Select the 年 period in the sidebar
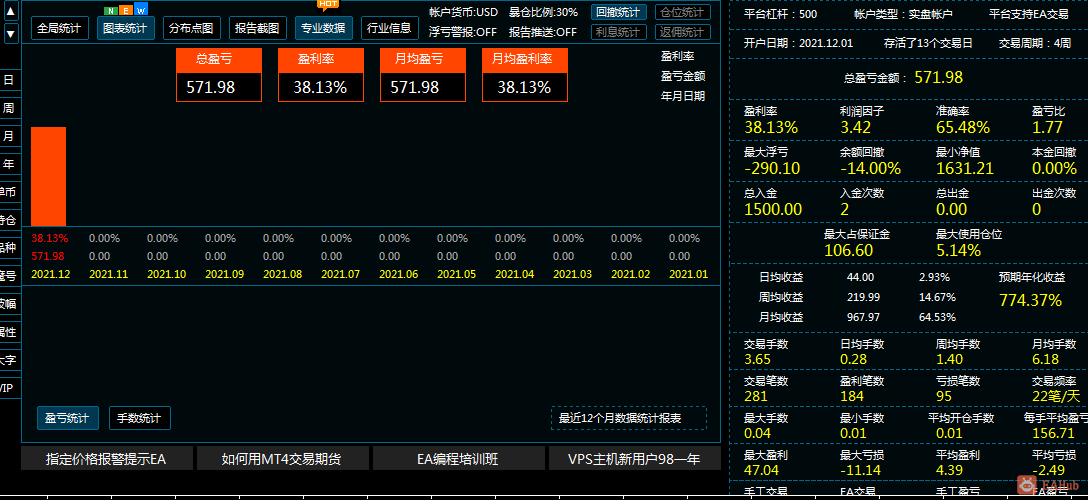This screenshot has height=500, width=1088. tap(9, 164)
